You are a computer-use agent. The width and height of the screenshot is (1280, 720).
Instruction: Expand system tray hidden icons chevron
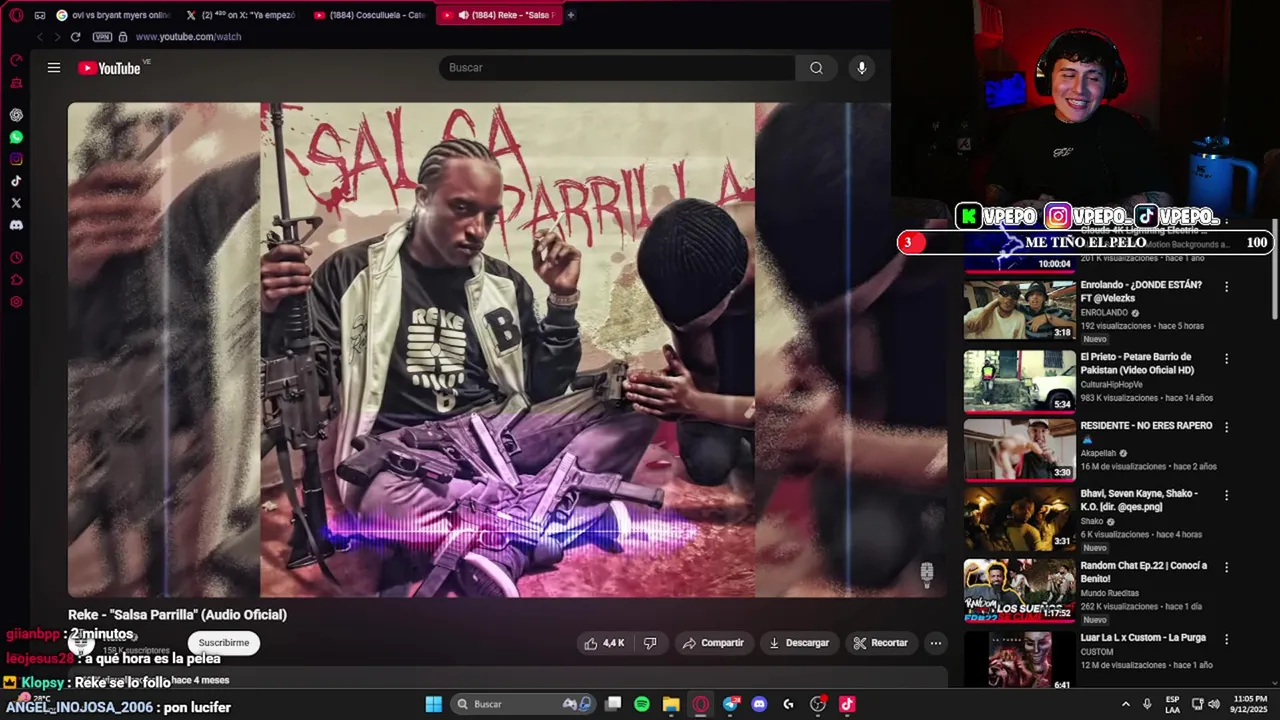(x=1125, y=704)
